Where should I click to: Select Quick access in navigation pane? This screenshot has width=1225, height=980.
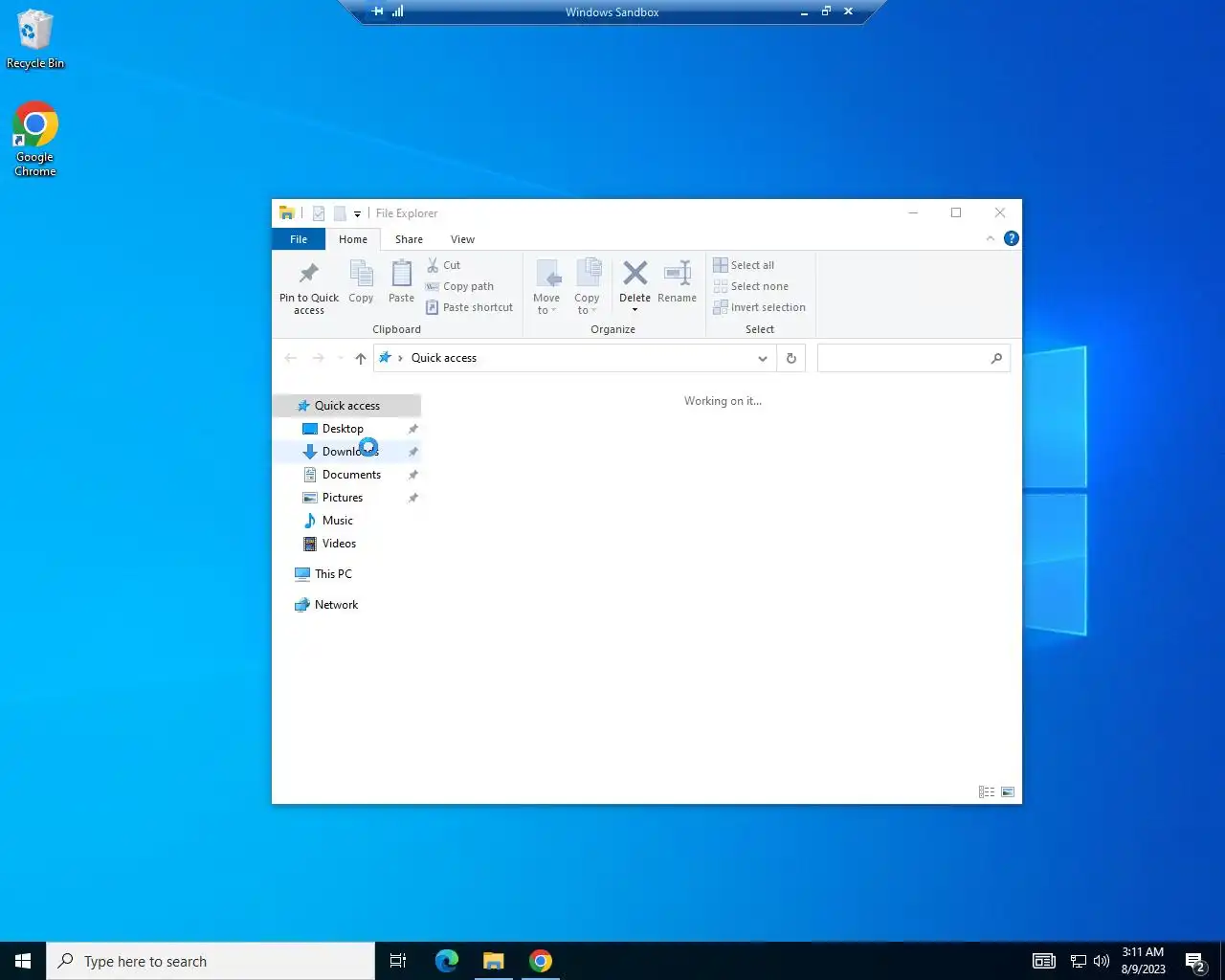pyautogui.click(x=347, y=406)
